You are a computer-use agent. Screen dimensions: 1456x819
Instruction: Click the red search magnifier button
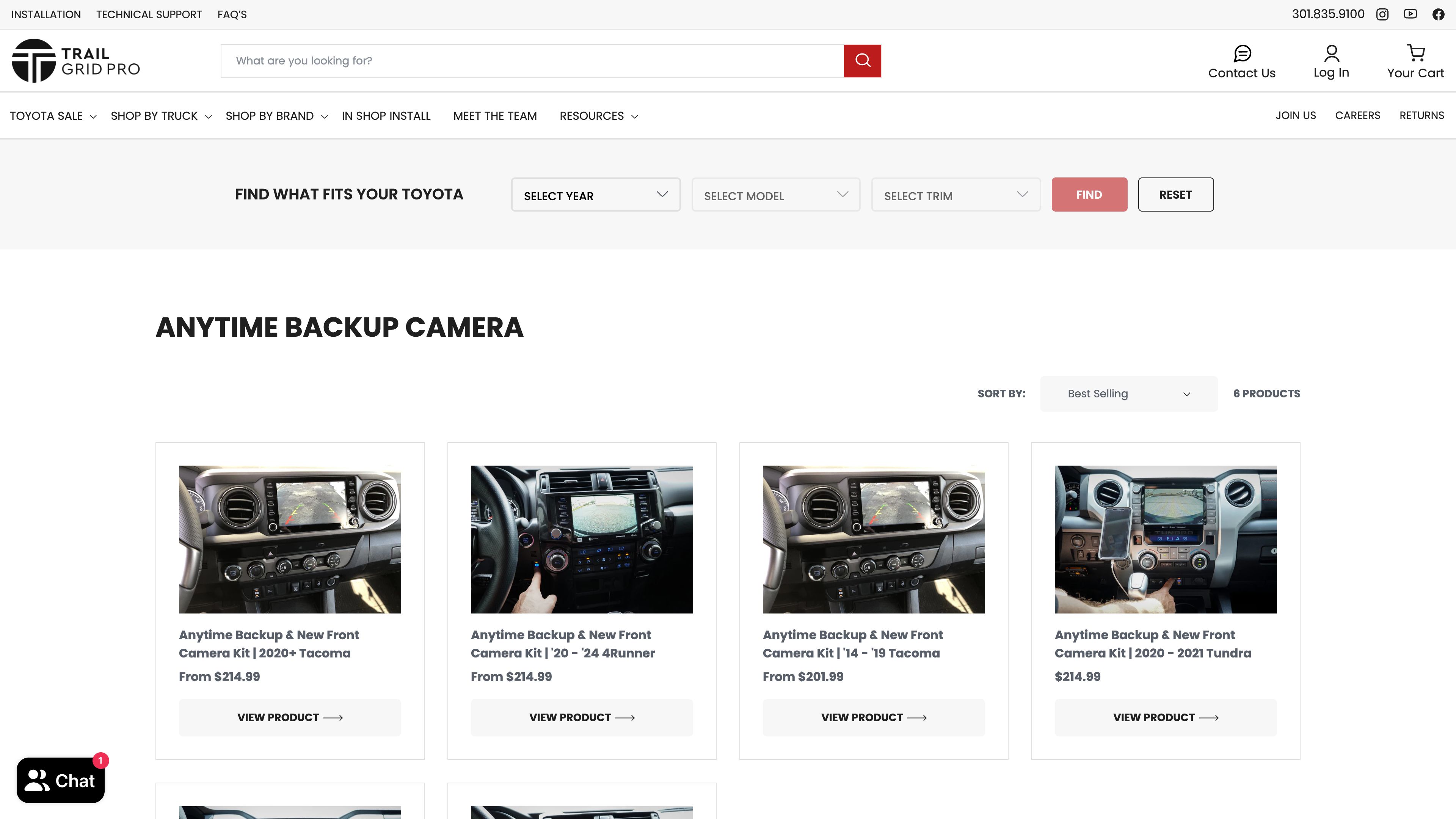tap(862, 61)
